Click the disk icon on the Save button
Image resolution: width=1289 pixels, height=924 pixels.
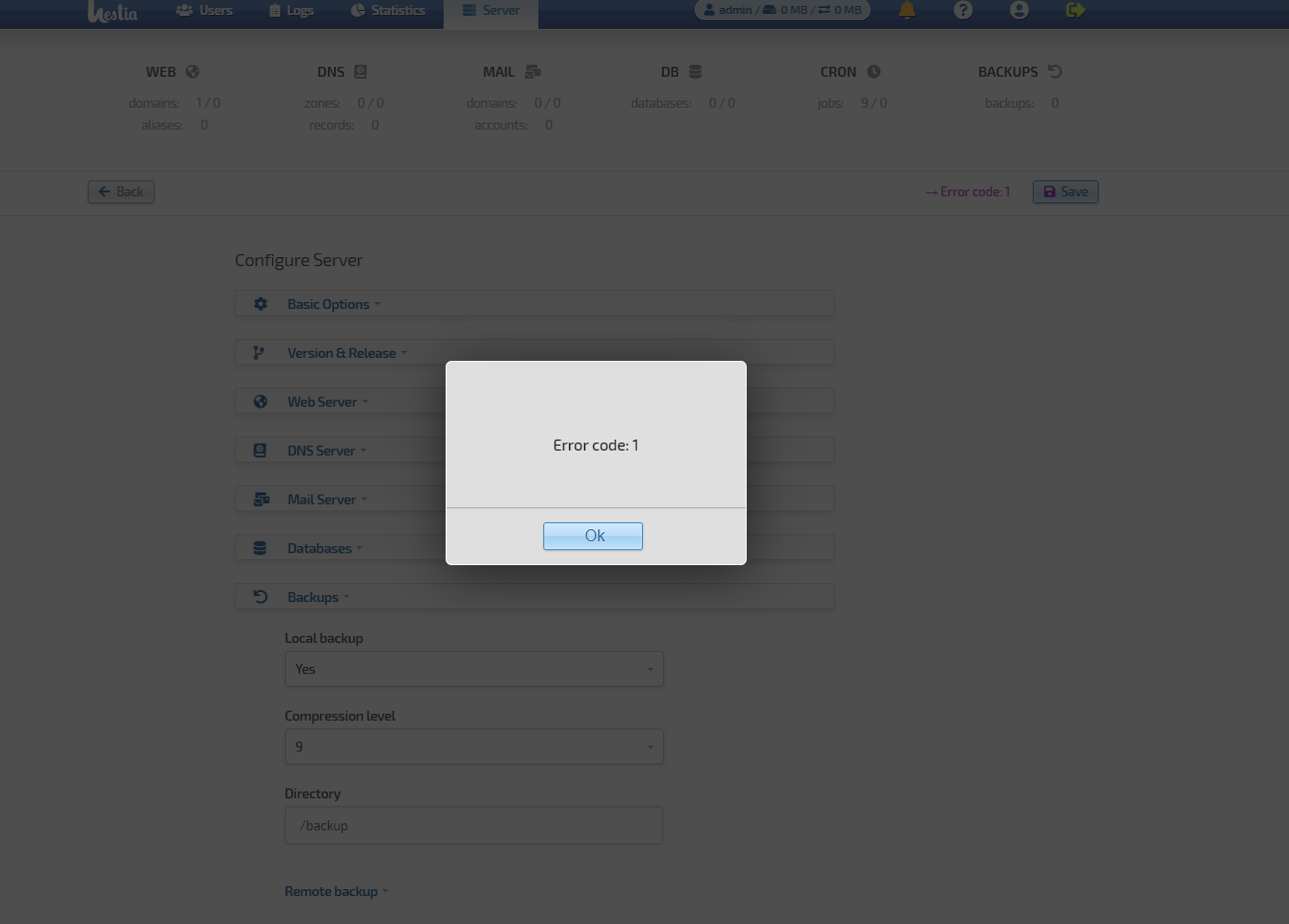click(1051, 191)
